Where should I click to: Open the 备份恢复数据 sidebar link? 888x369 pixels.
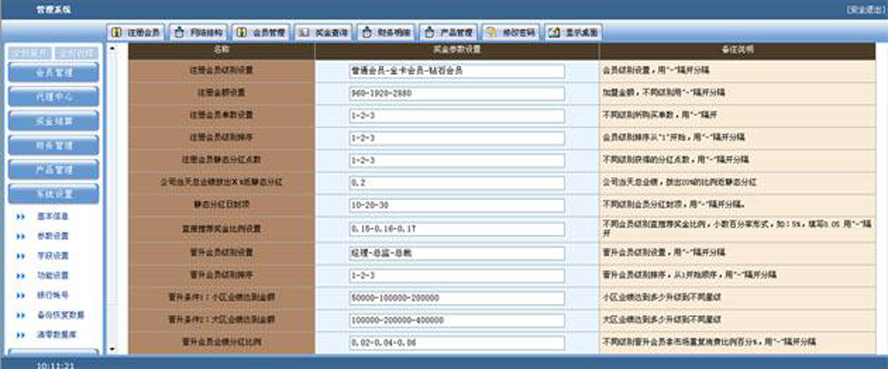click(61, 315)
